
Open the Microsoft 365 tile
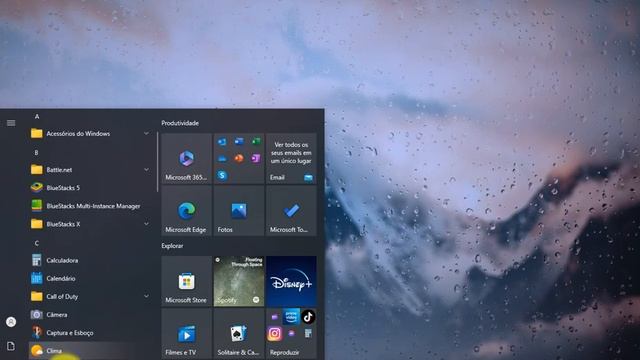(187, 158)
